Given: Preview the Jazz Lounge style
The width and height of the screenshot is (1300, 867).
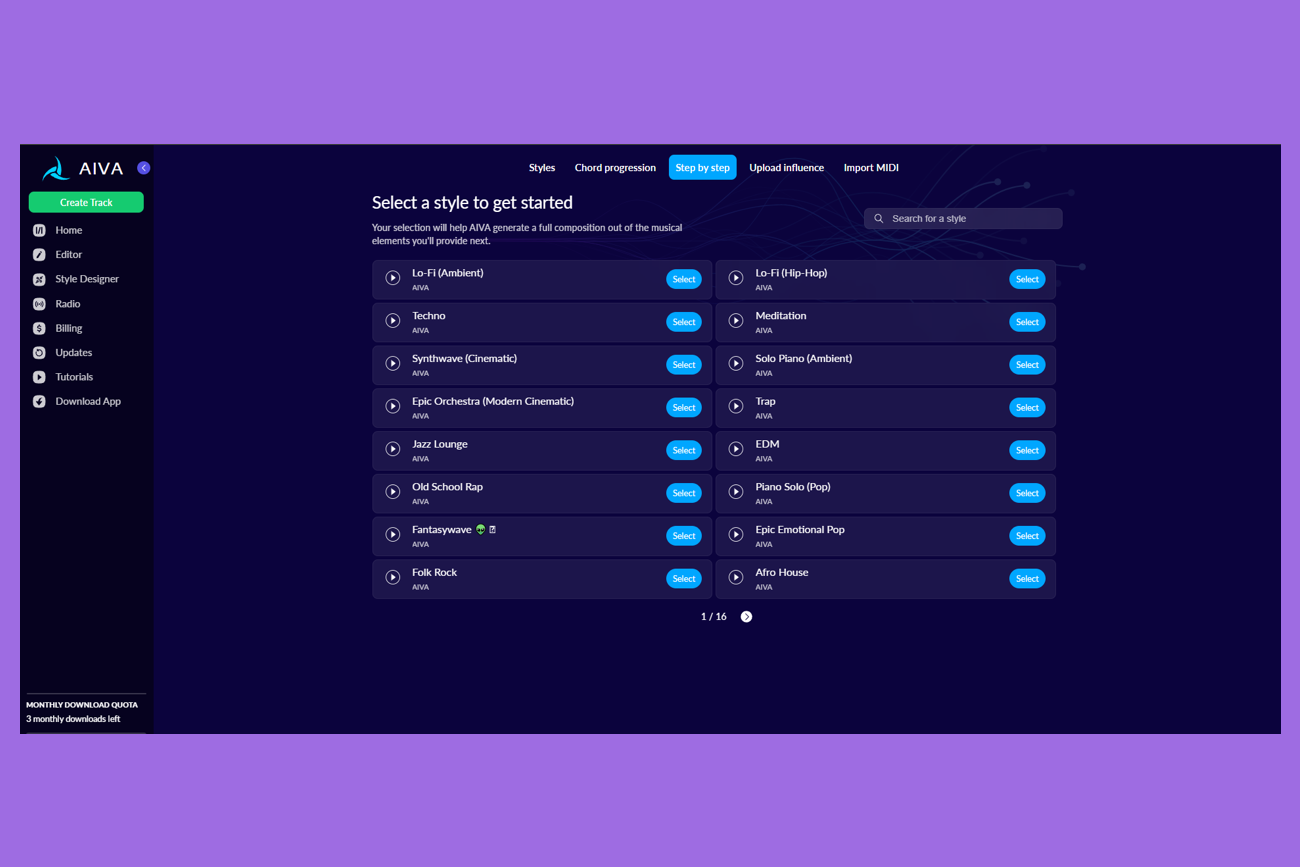Looking at the screenshot, I should click(x=393, y=450).
